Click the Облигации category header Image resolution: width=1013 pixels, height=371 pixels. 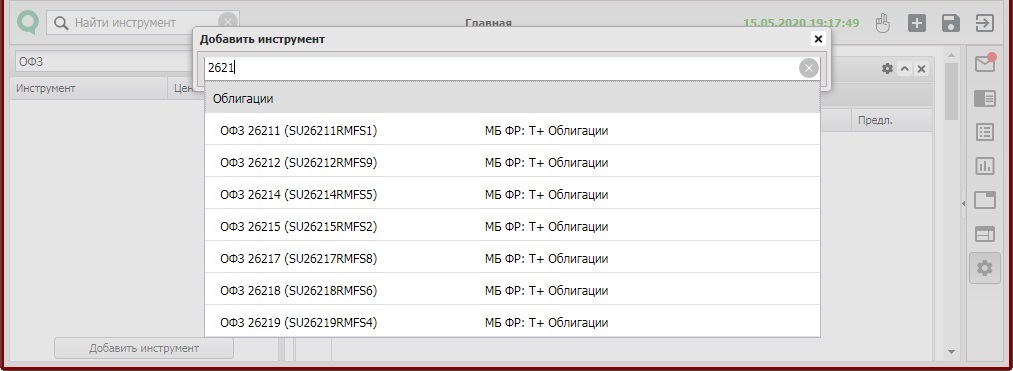pos(512,98)
